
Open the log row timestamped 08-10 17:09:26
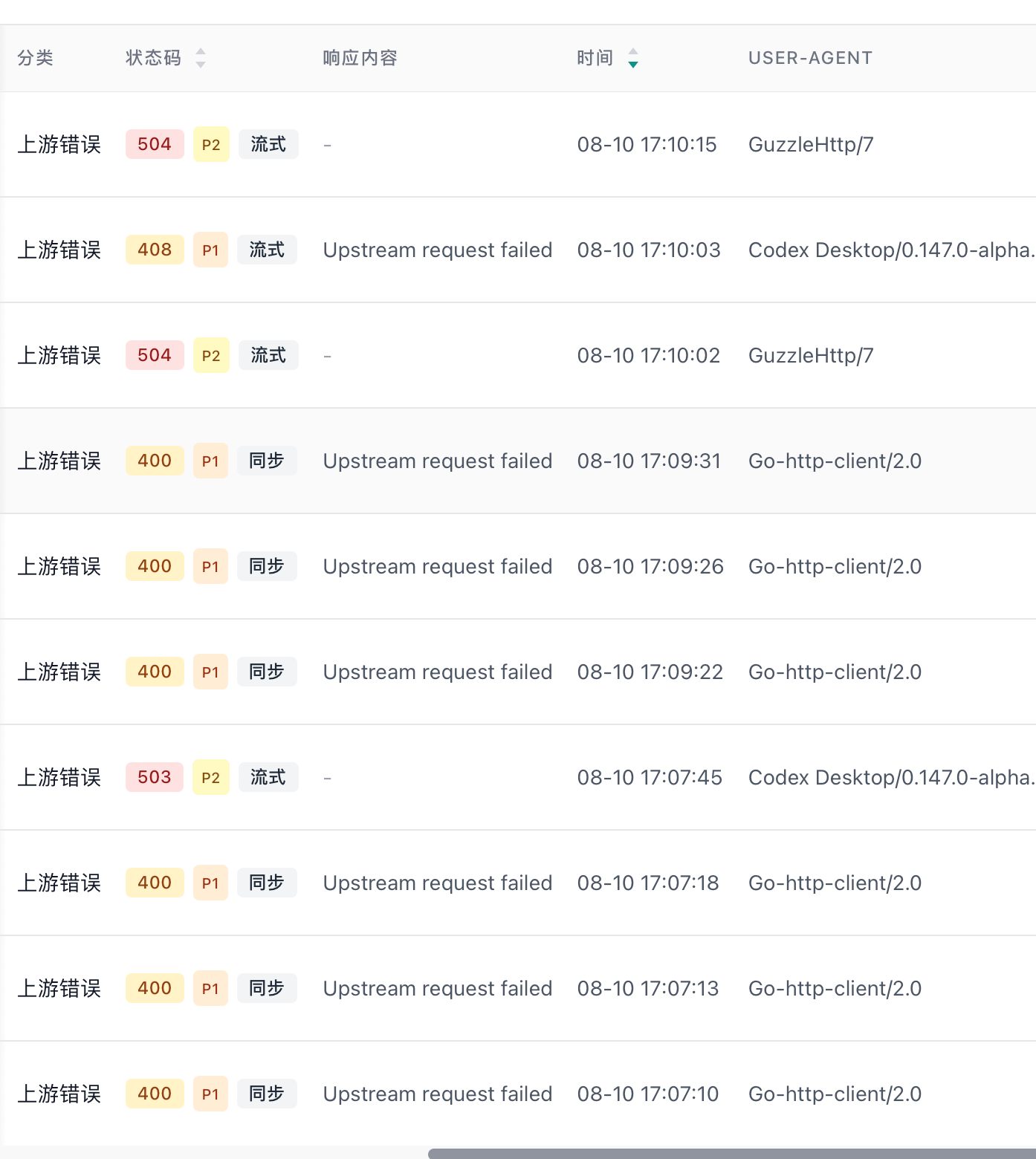(518, 566)
